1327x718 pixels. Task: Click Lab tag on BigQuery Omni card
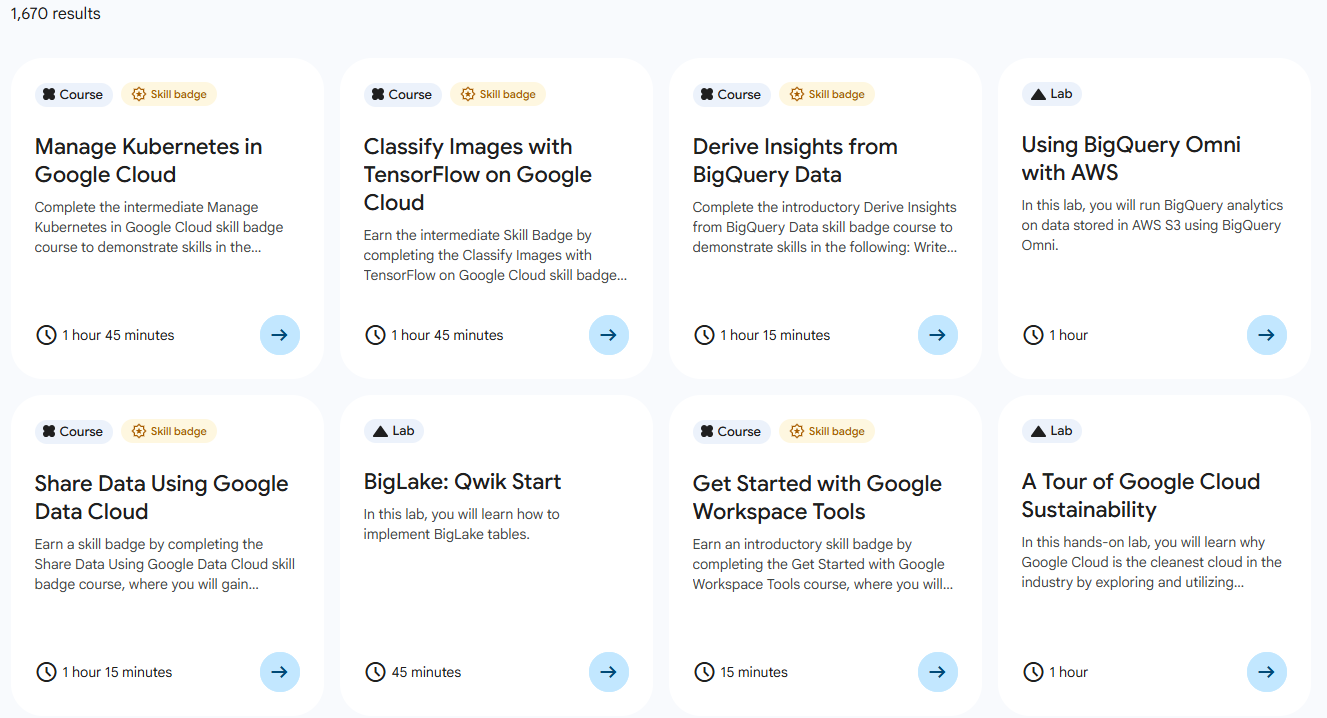[1051, 94]
